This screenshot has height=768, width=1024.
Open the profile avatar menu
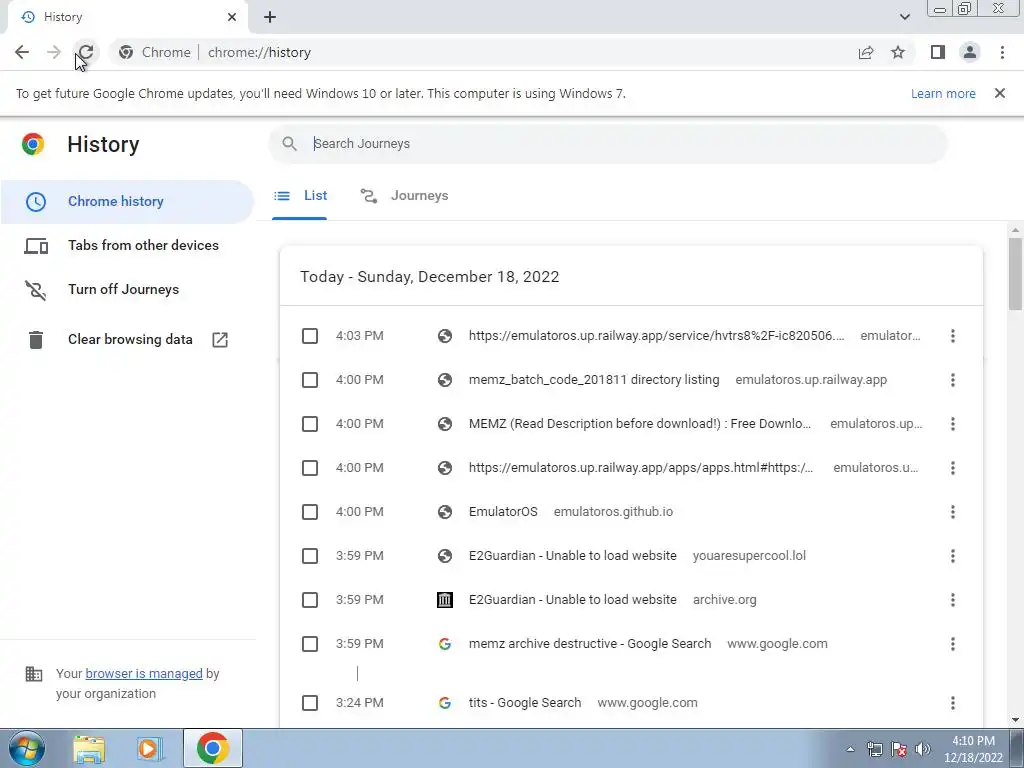(970, 52)
